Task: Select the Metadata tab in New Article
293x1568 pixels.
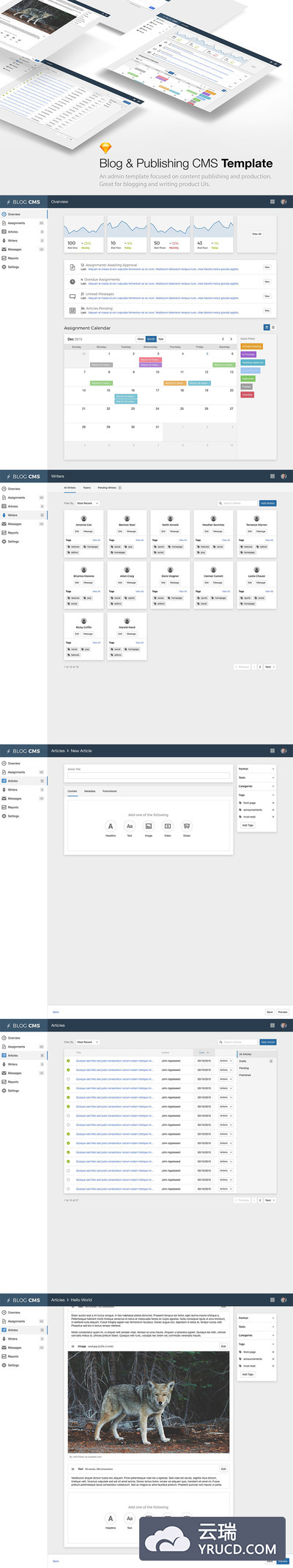Action: pyautogui.click(x=89, y=791)
